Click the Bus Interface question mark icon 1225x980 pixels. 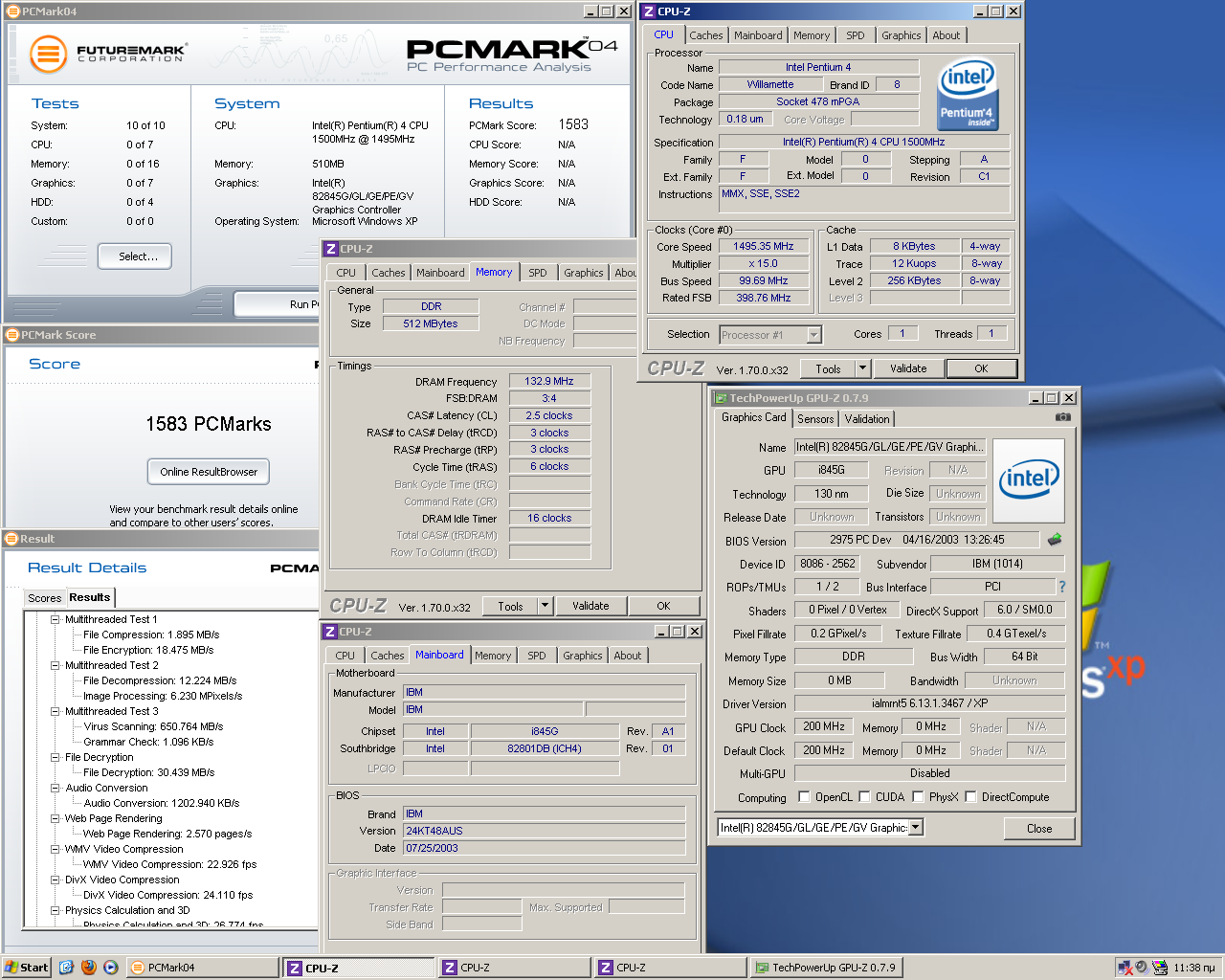1061,587
